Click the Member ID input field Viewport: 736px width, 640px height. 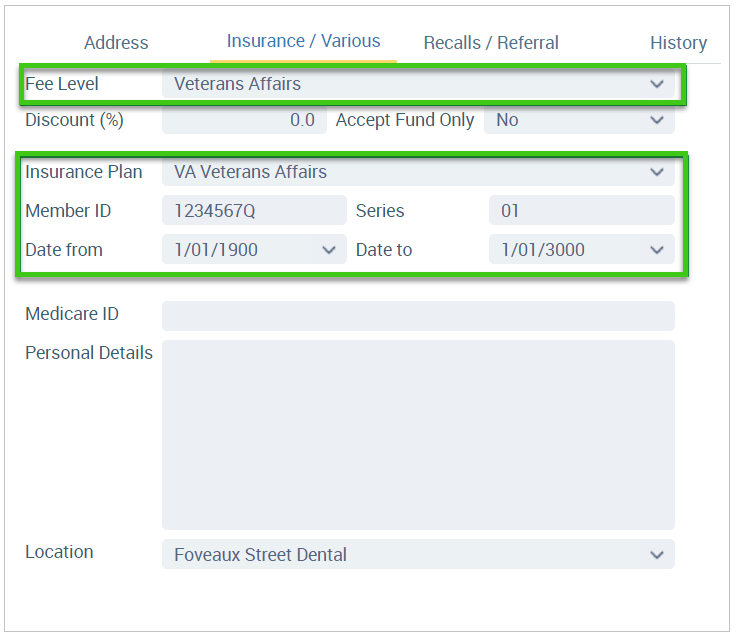pos(254,210)
